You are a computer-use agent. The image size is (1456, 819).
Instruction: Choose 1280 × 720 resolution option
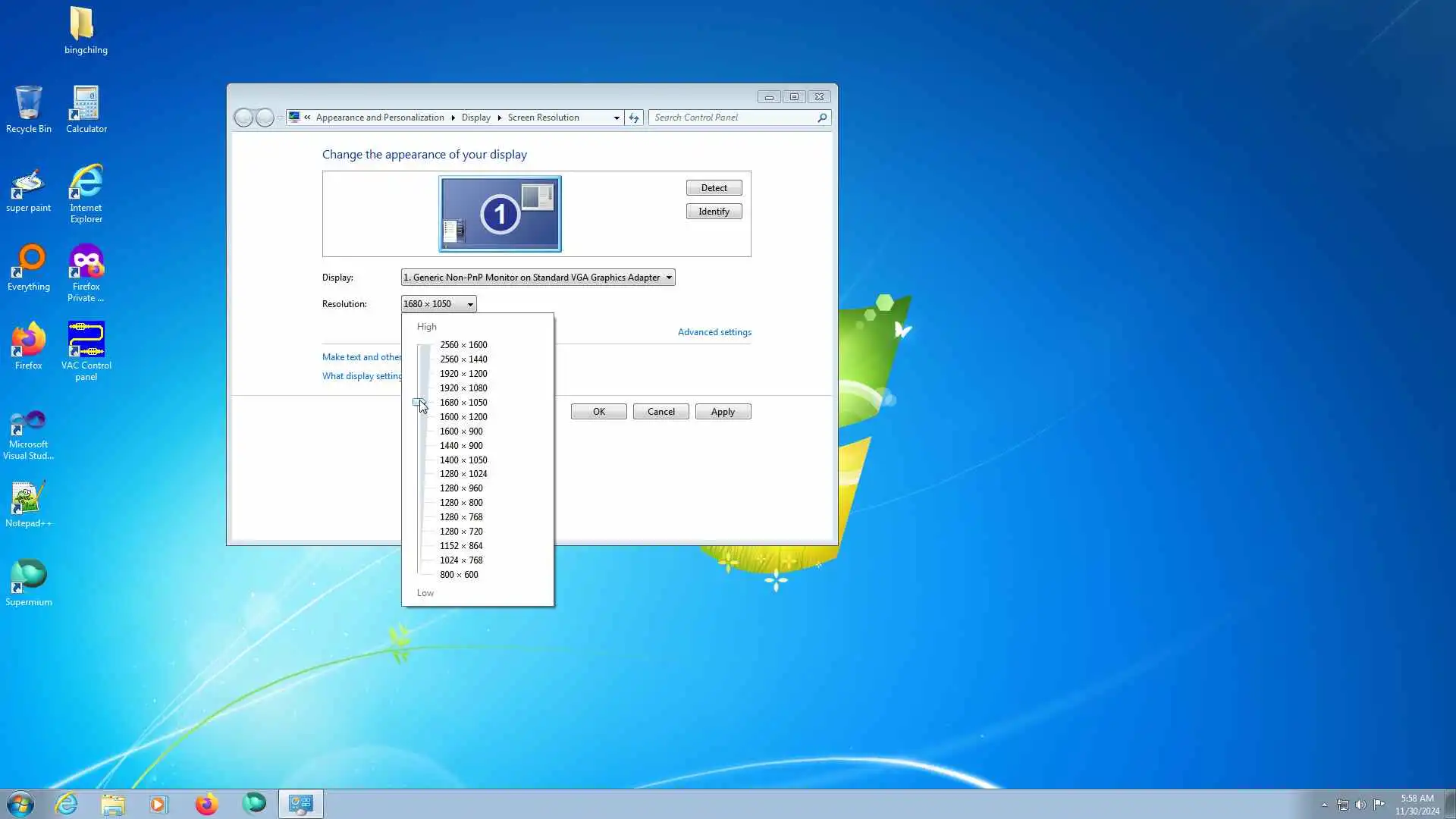461,532
